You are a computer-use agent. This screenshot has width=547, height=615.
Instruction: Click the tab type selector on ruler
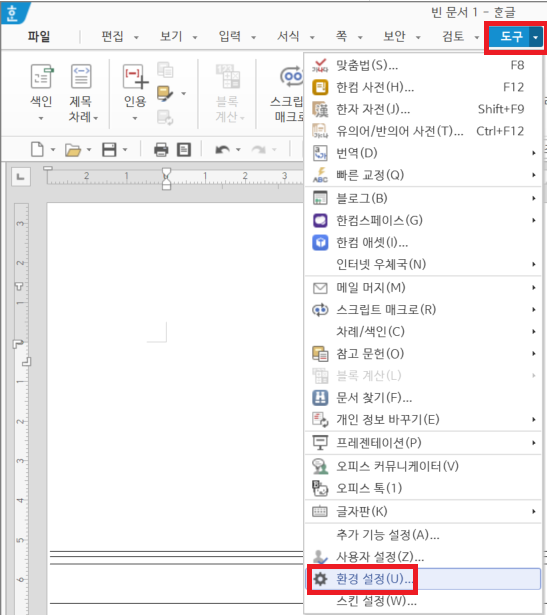pos(21,177)
